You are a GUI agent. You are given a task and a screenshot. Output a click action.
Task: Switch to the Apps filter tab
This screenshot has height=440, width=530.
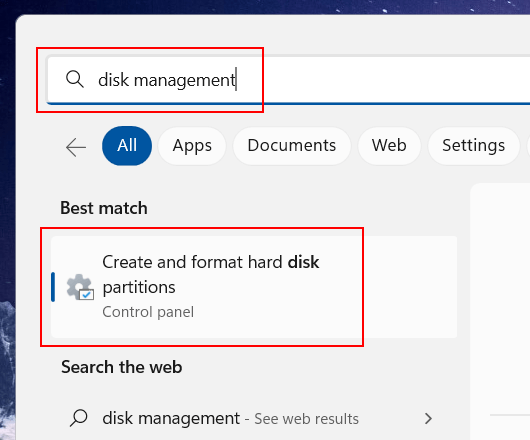pyautogui.click(x=192, y=146)
